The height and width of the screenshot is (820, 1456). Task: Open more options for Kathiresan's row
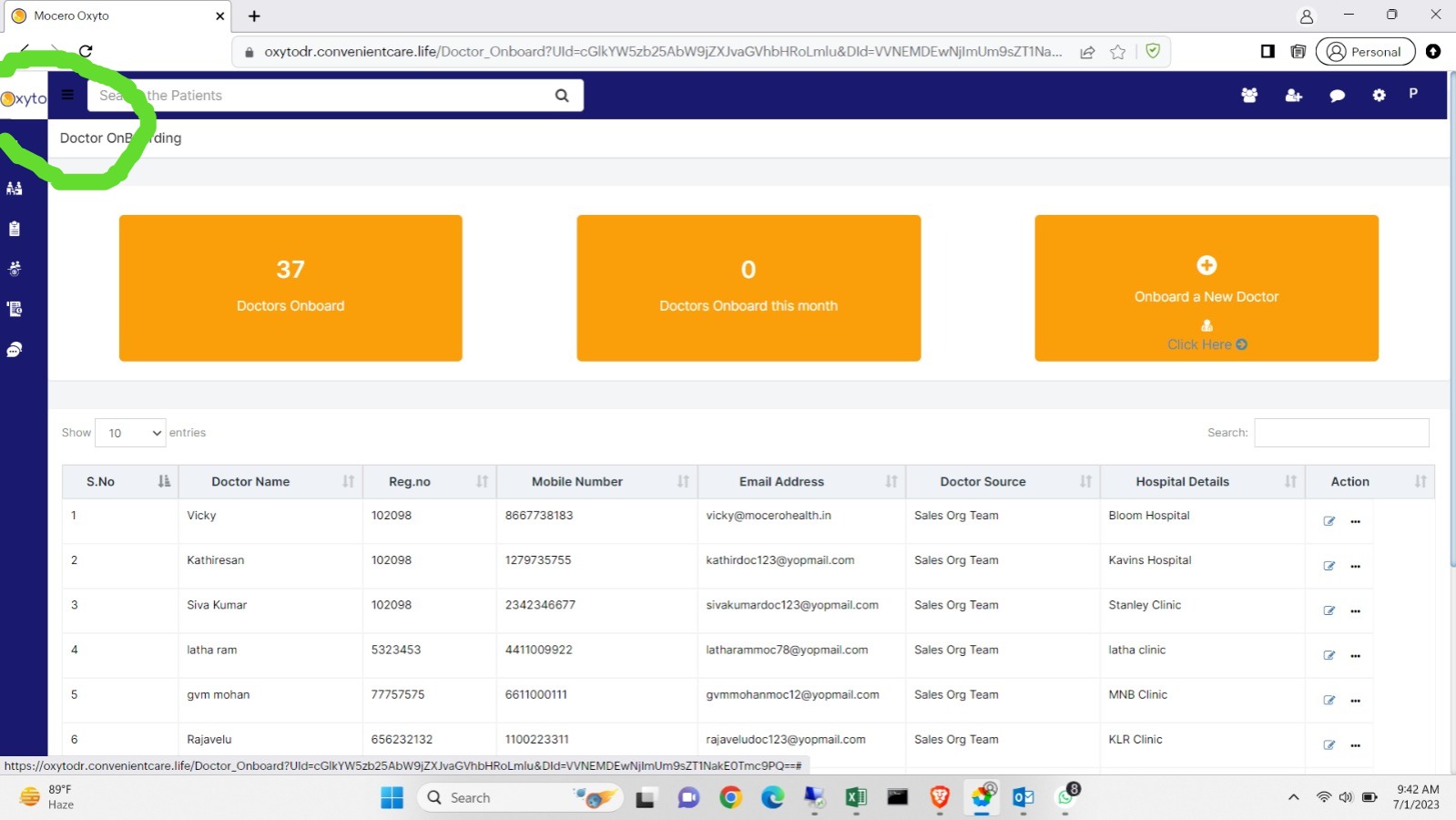click(1355, 567)
